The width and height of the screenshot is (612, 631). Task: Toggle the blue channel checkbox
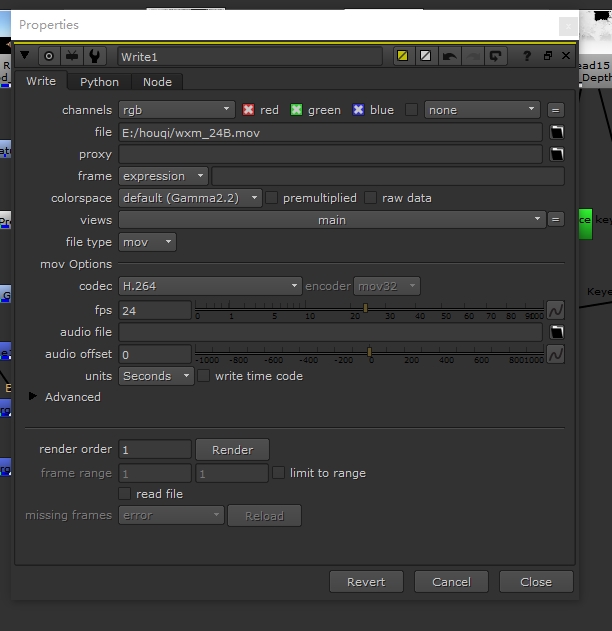click(x=358, y=110)
